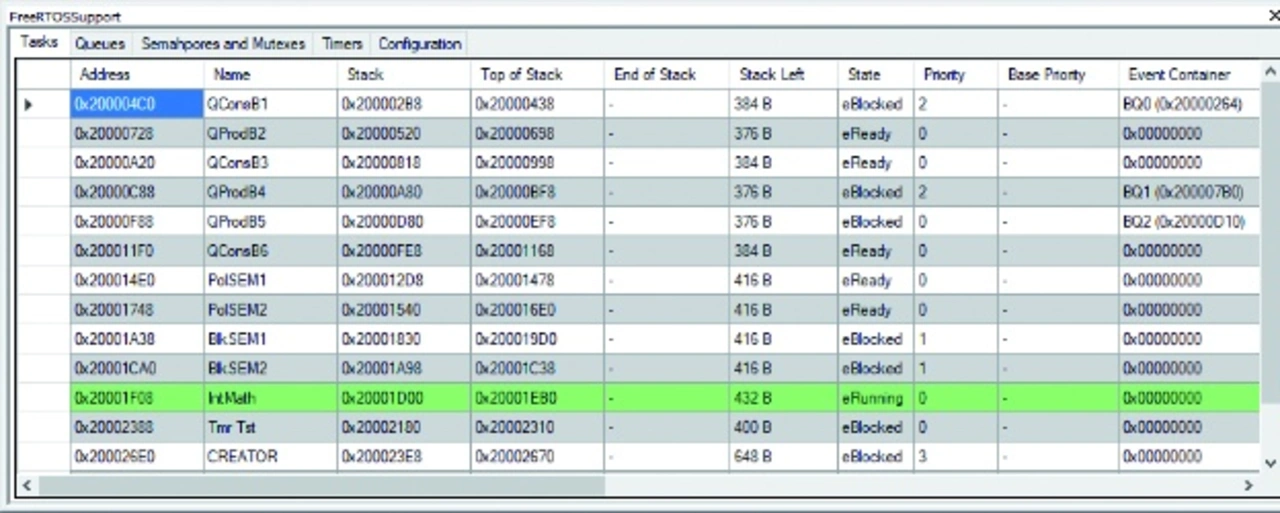Switch to the Queues tab
The width and height of the screenshot is (1280, 513).
coord(100,44)
